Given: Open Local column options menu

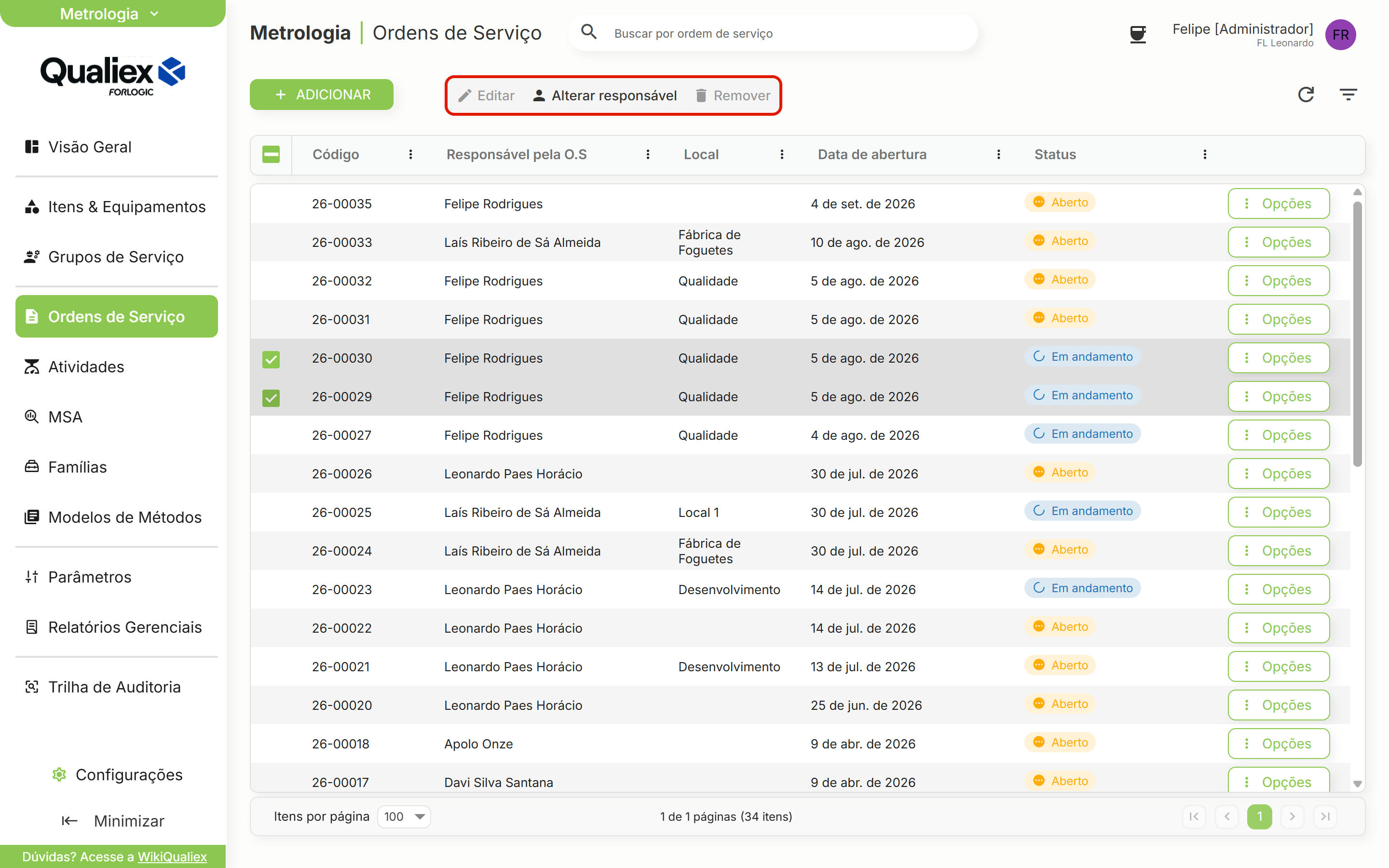Looking at the screenshot, I should 781,154.
